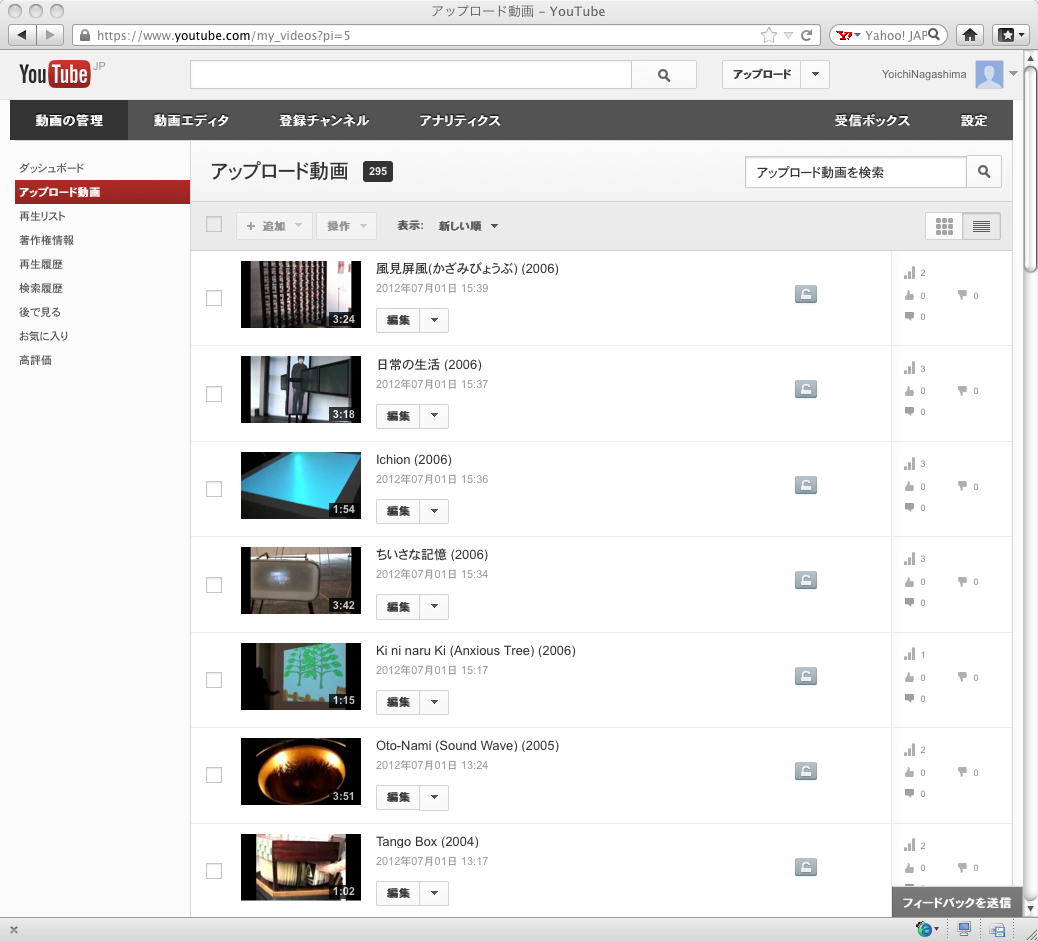1038x941 pixels.
Task: Click the privacy lock icon for ちいさな記憶
Action: (806, 580)
